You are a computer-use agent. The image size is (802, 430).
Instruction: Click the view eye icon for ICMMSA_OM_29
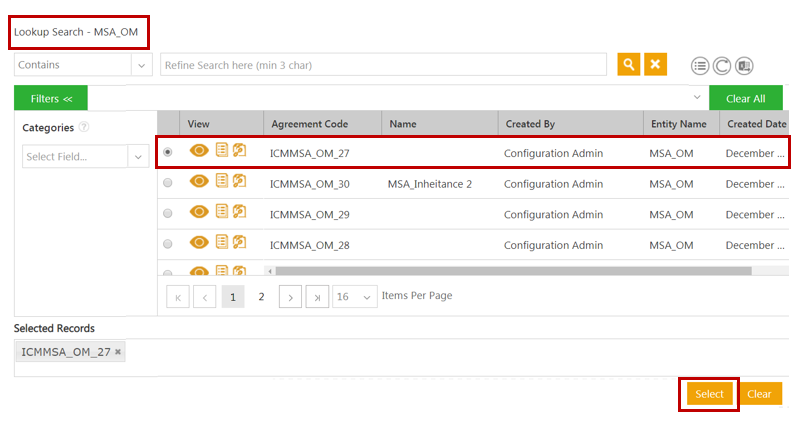click(x=200, y=212)
